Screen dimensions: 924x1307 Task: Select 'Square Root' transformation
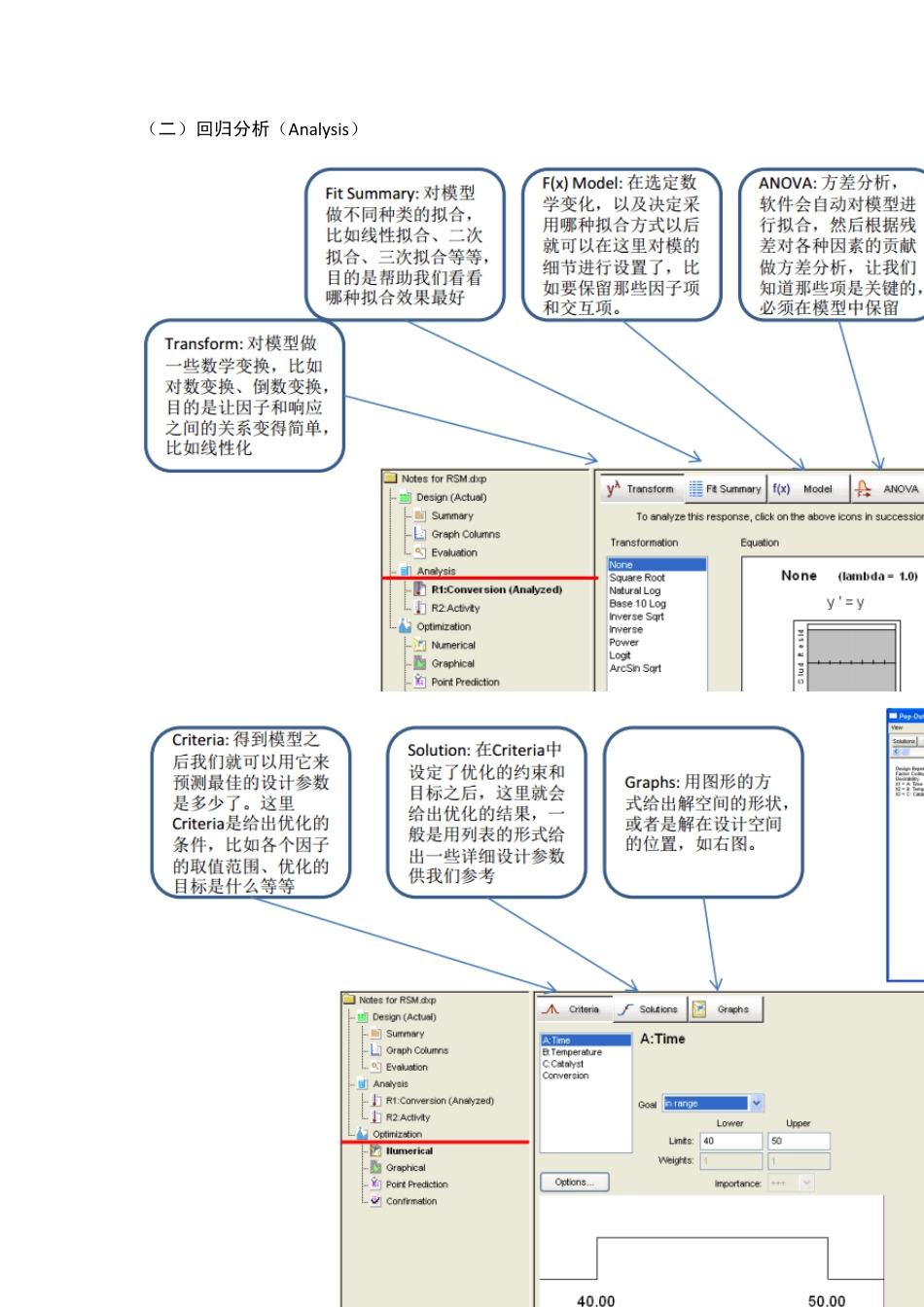tap(637, 578)
